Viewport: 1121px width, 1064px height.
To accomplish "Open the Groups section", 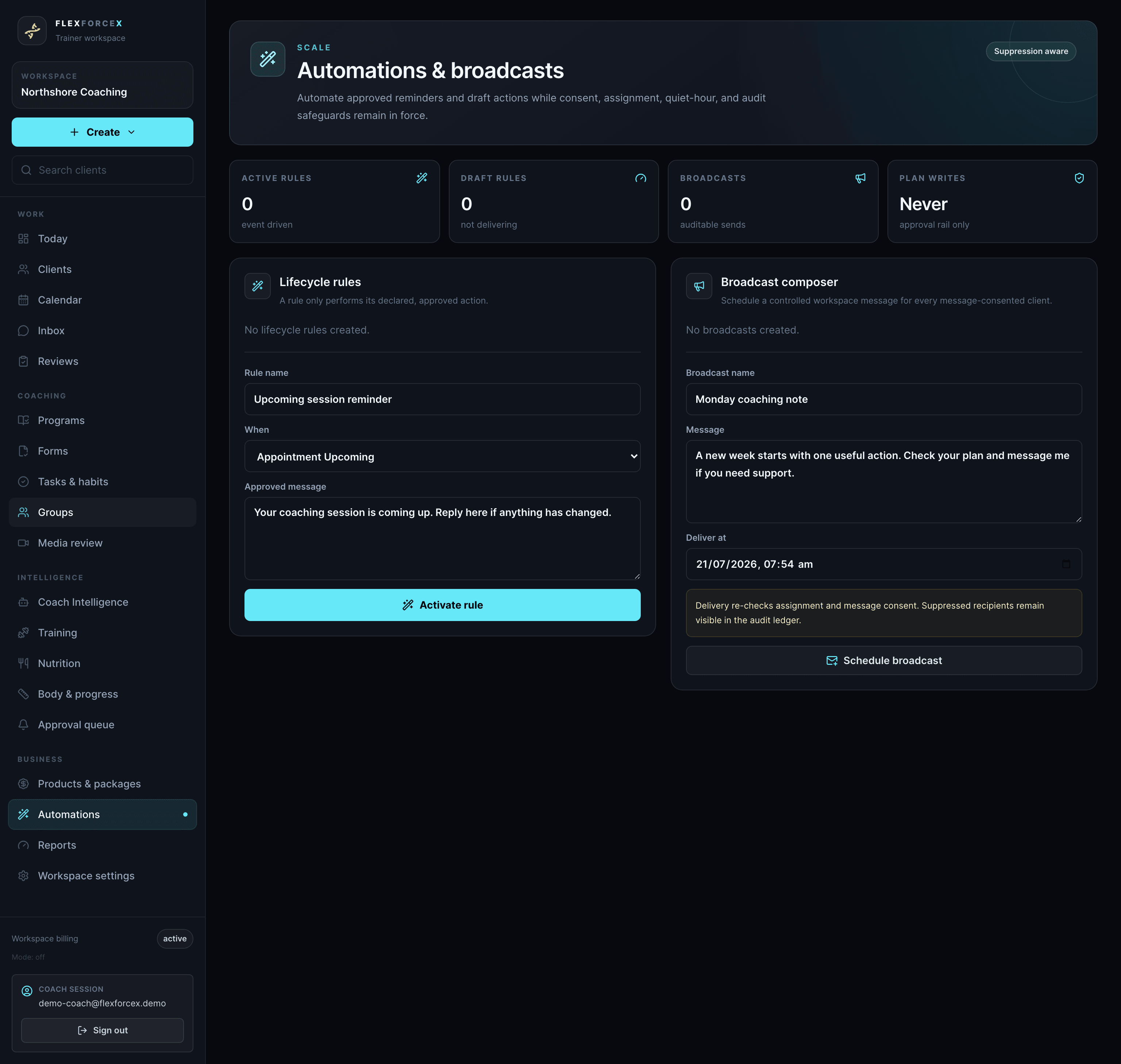I will tap(103, 512).
